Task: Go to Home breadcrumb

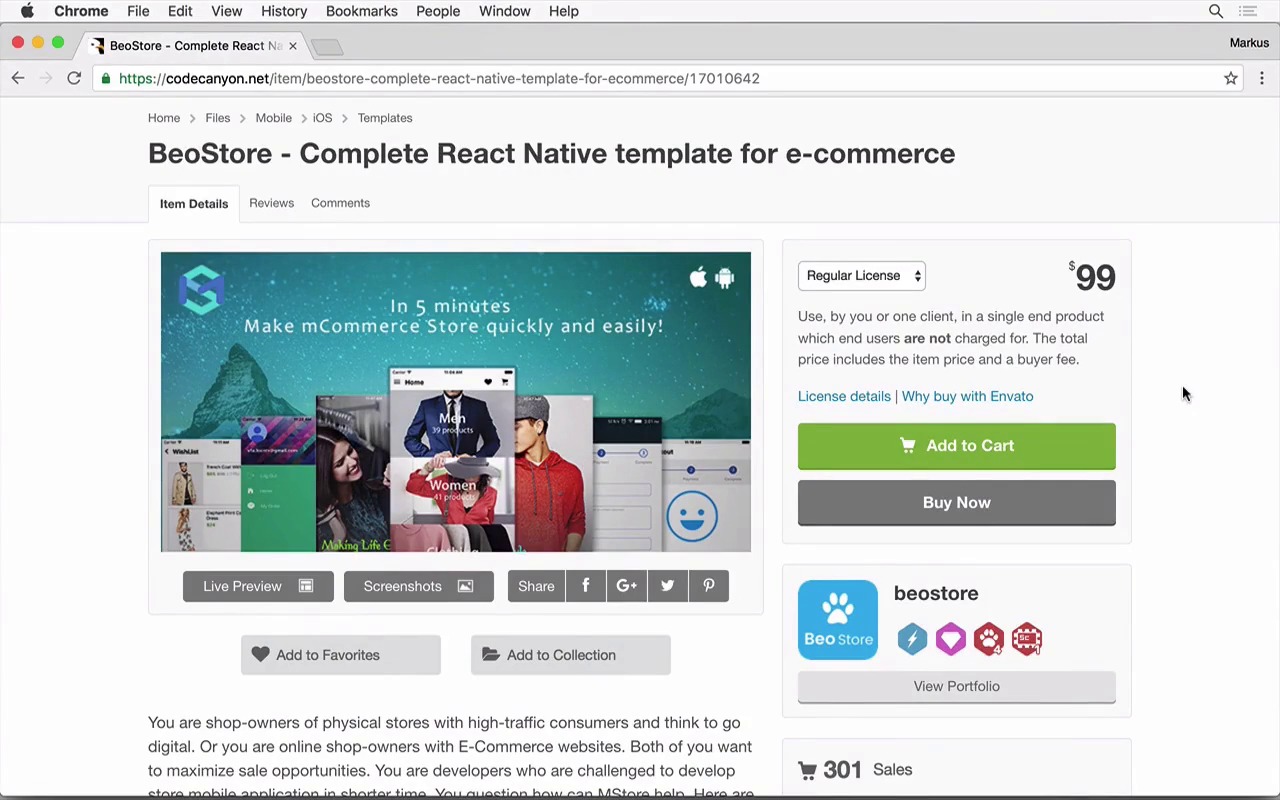Action: click(x=164, y=118)
